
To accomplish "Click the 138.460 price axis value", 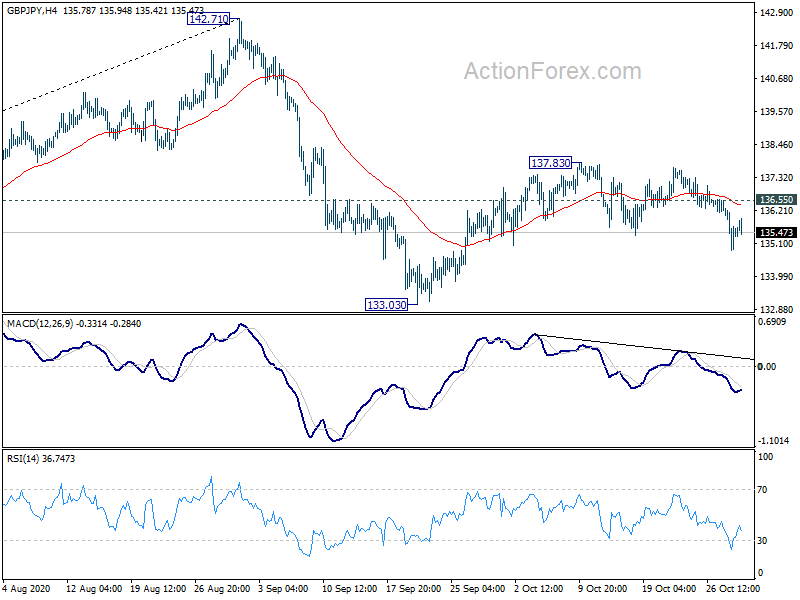I will [x=777, y=145].
